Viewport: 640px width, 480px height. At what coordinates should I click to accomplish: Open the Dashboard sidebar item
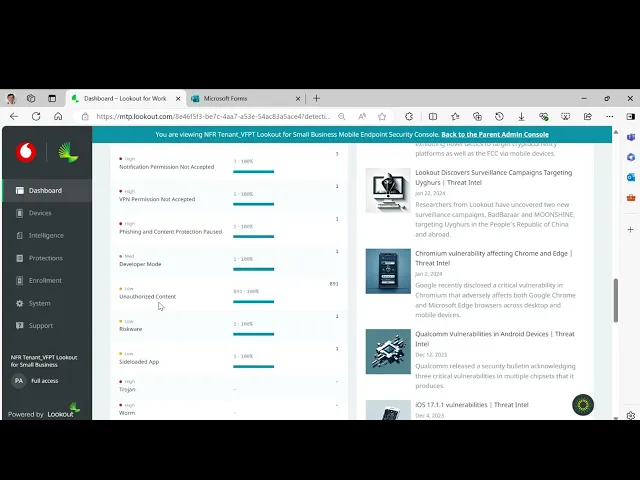pyautogui.click(x=47, y=190)
